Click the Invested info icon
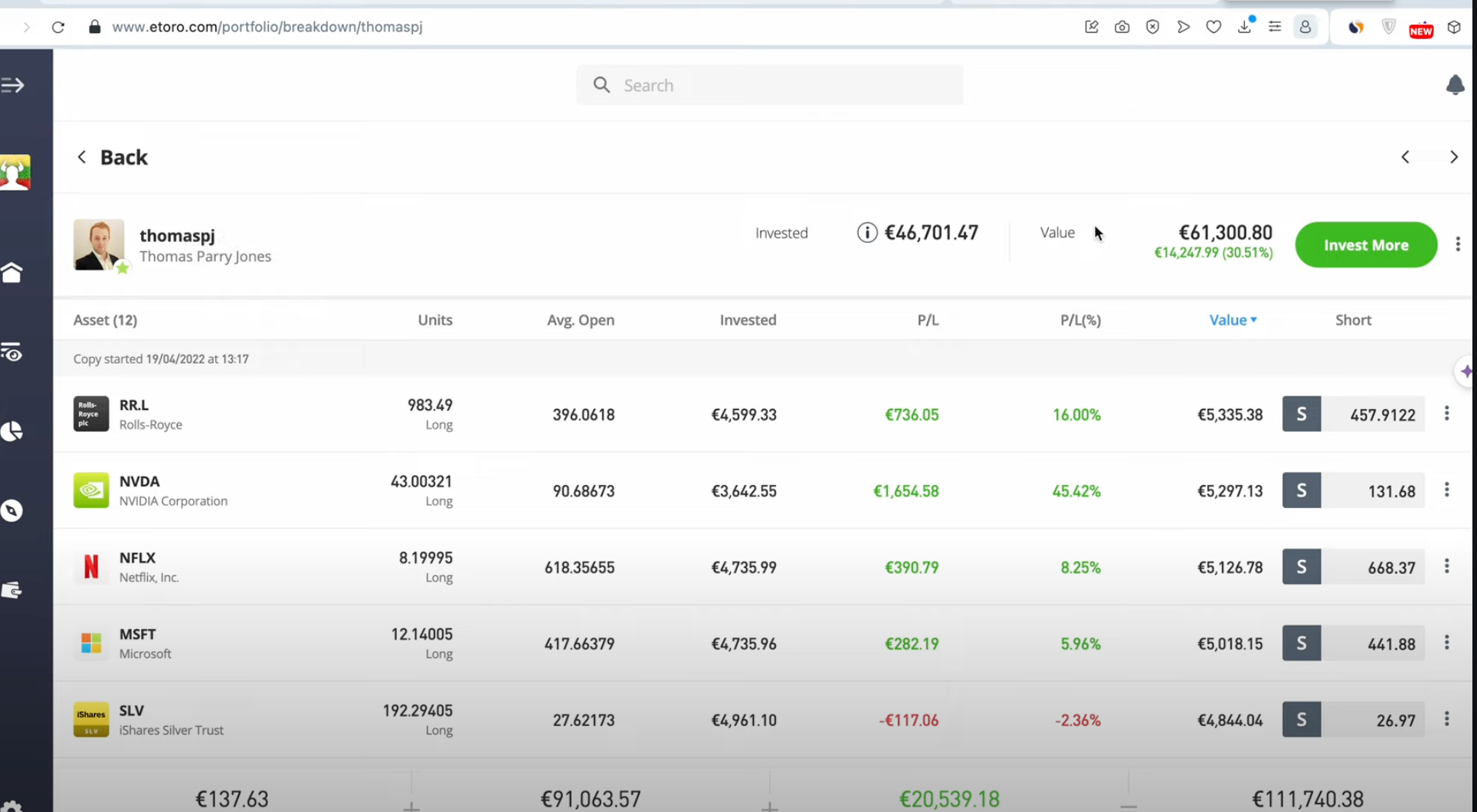Screen dimensions: 1477x812 coord(866,233)
